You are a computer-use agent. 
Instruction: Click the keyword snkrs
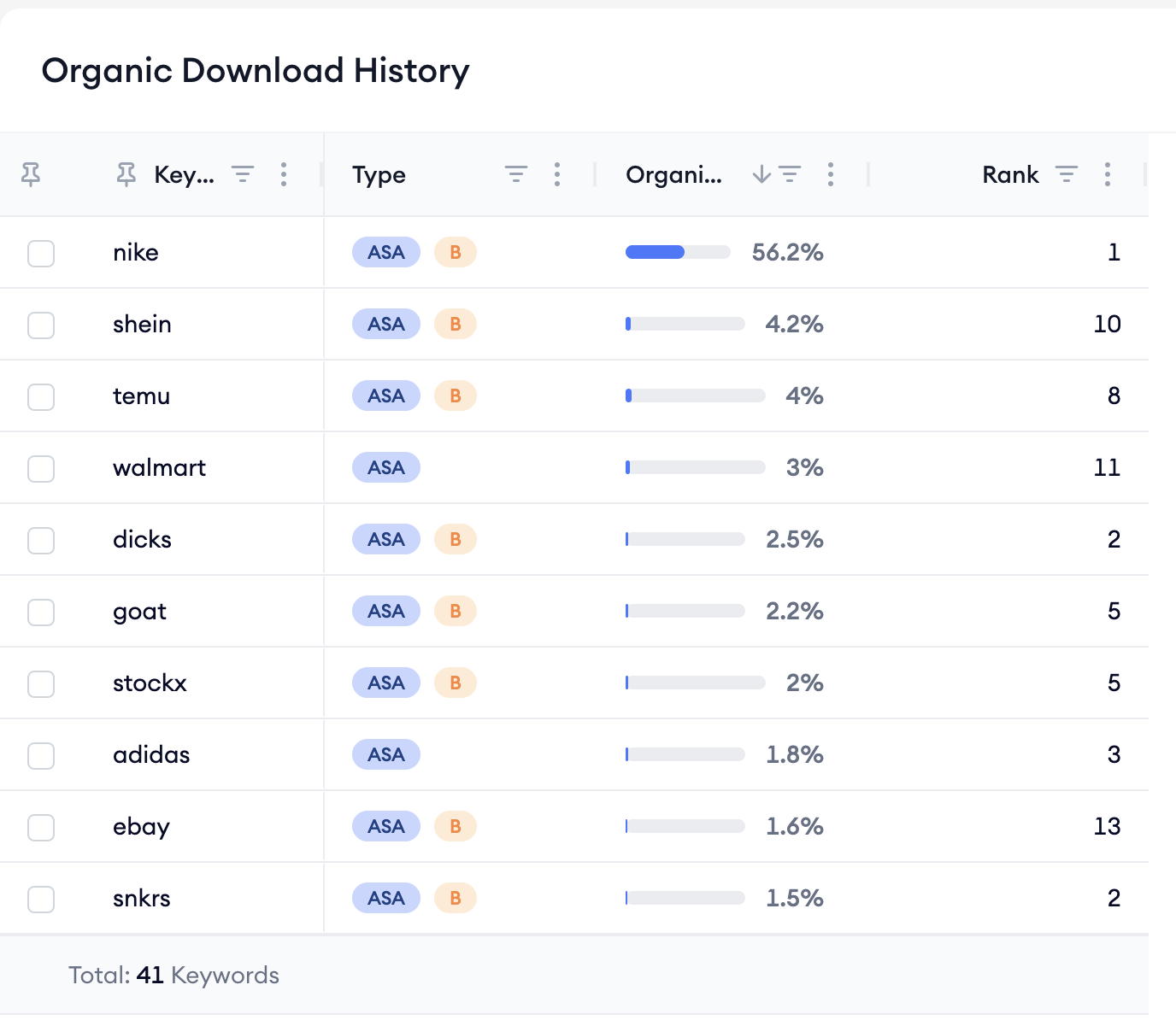coord(142,898)
